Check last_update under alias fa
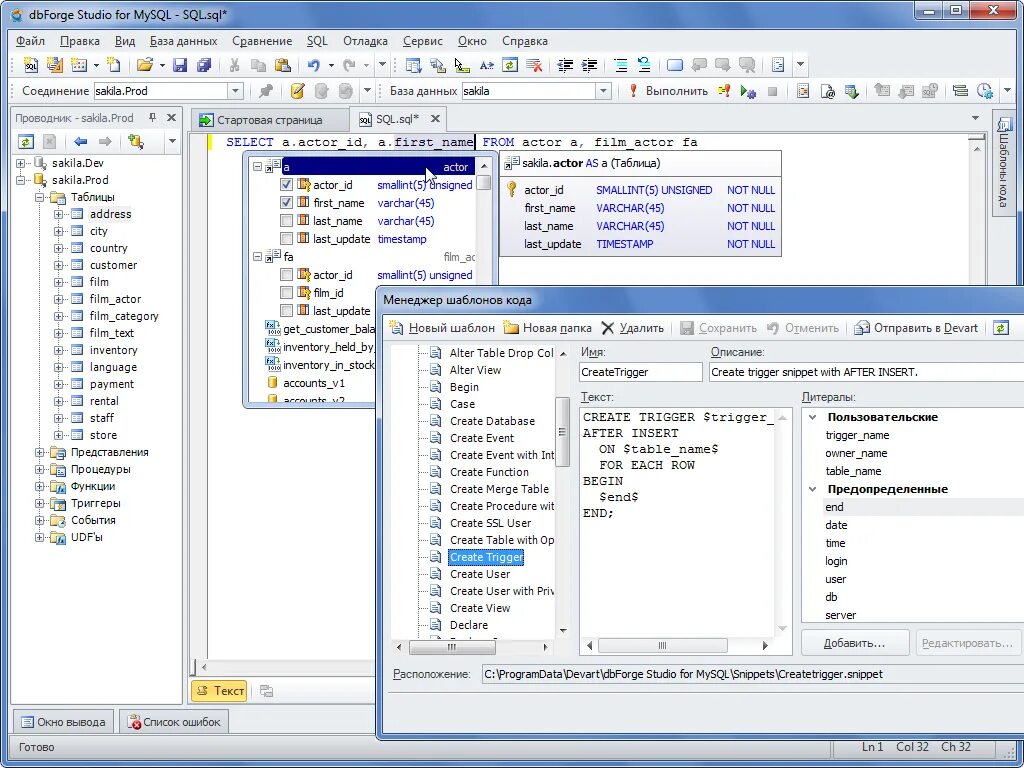 coord(286,311)
